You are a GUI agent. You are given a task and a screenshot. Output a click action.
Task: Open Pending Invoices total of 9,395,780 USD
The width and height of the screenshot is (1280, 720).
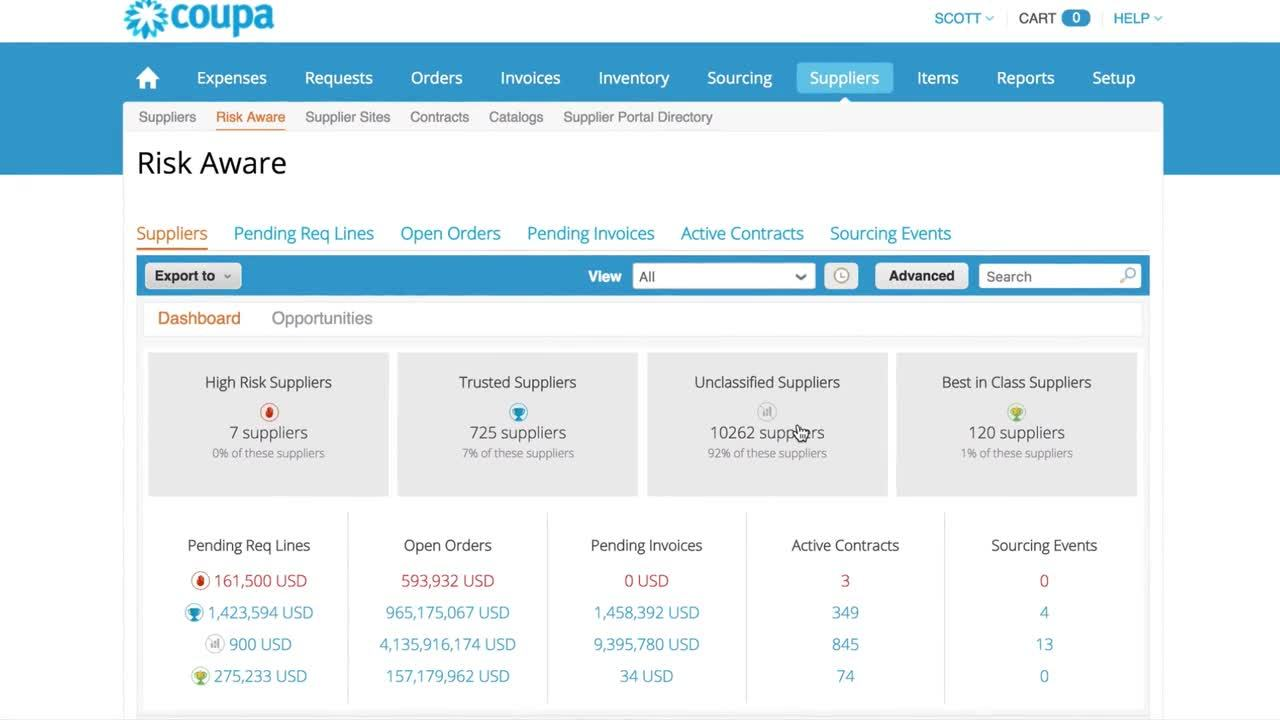646,644
